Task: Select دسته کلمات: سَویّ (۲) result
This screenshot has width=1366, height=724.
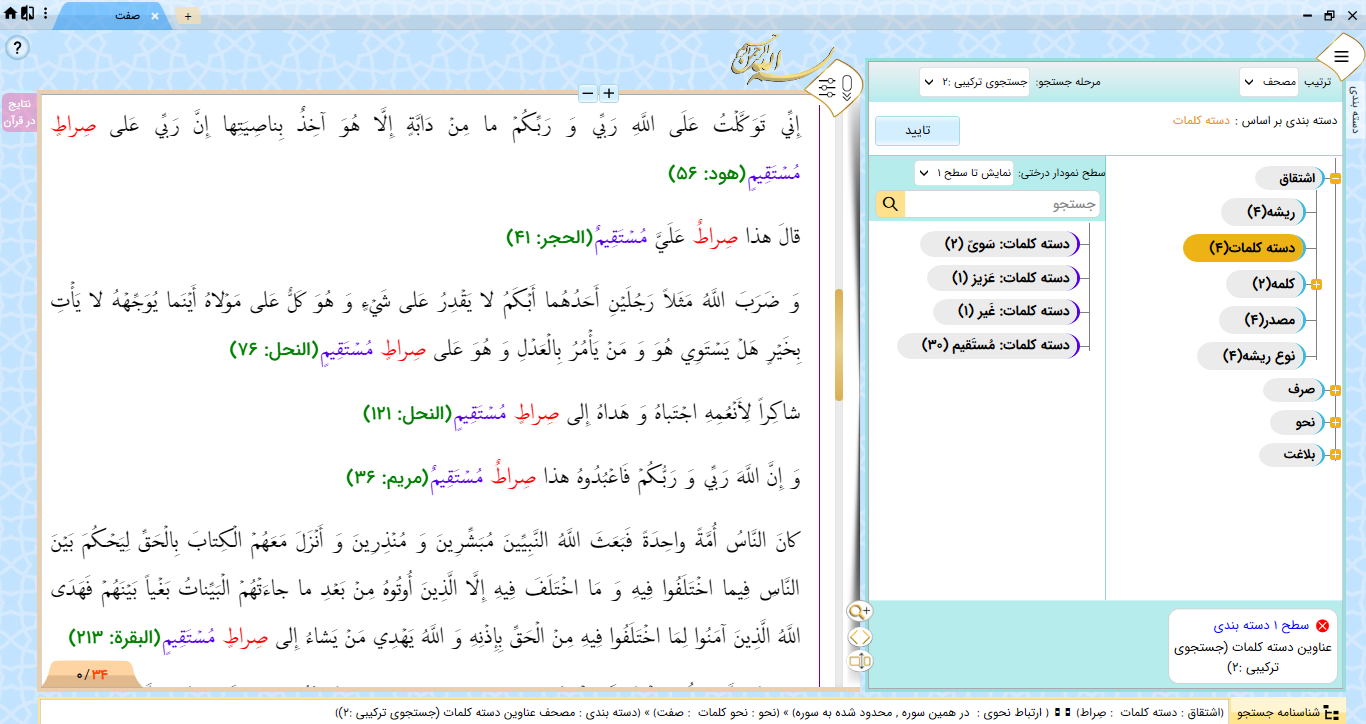Action: pos(1000,243)
